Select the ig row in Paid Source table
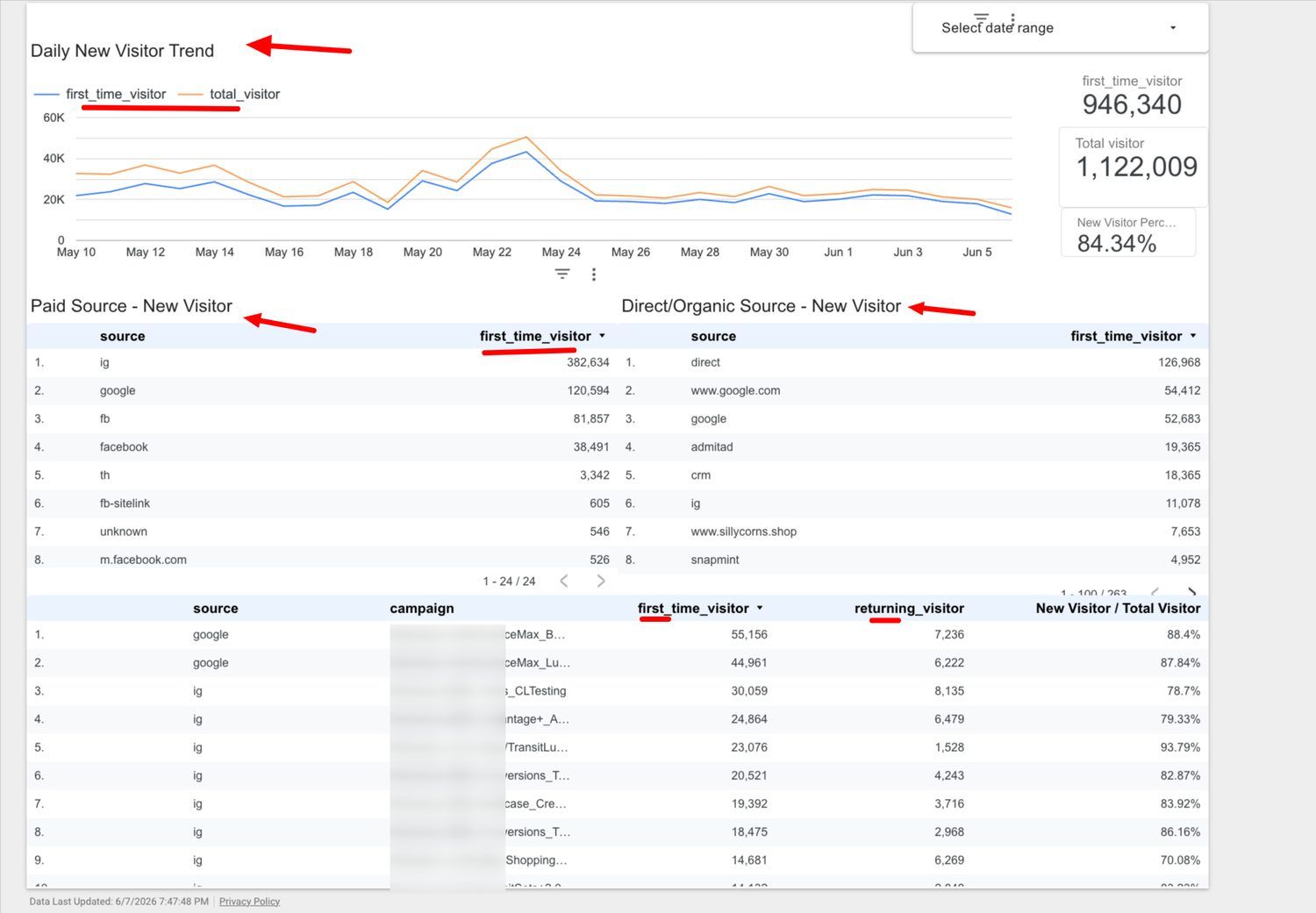 point(322,362)
